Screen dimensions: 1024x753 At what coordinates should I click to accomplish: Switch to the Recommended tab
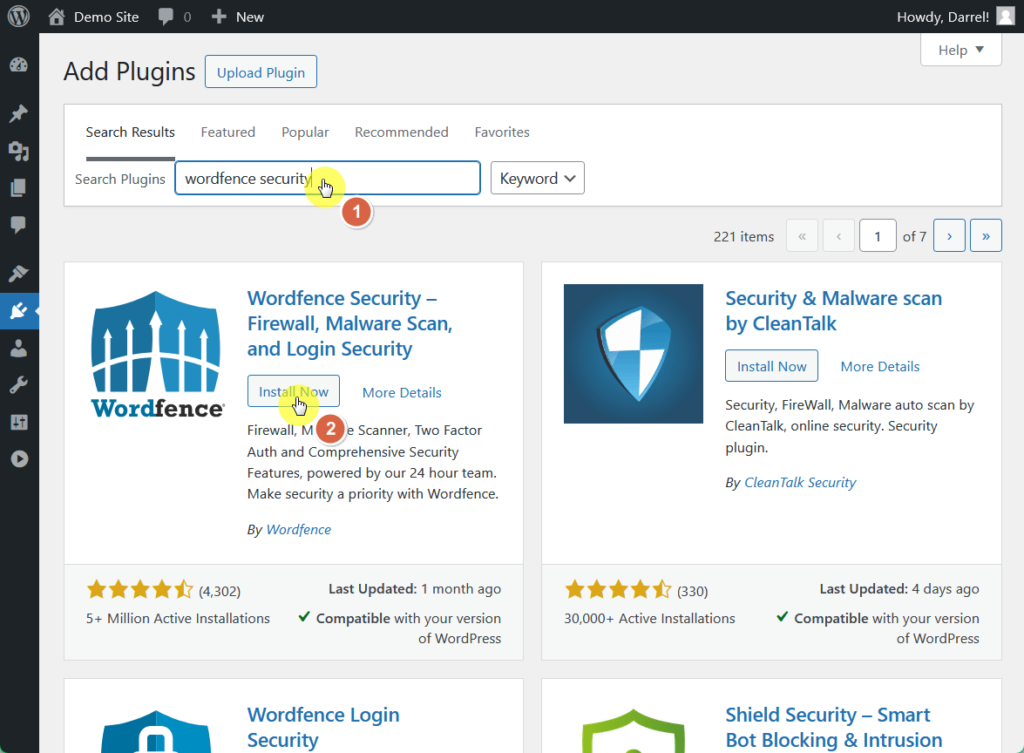402,132
